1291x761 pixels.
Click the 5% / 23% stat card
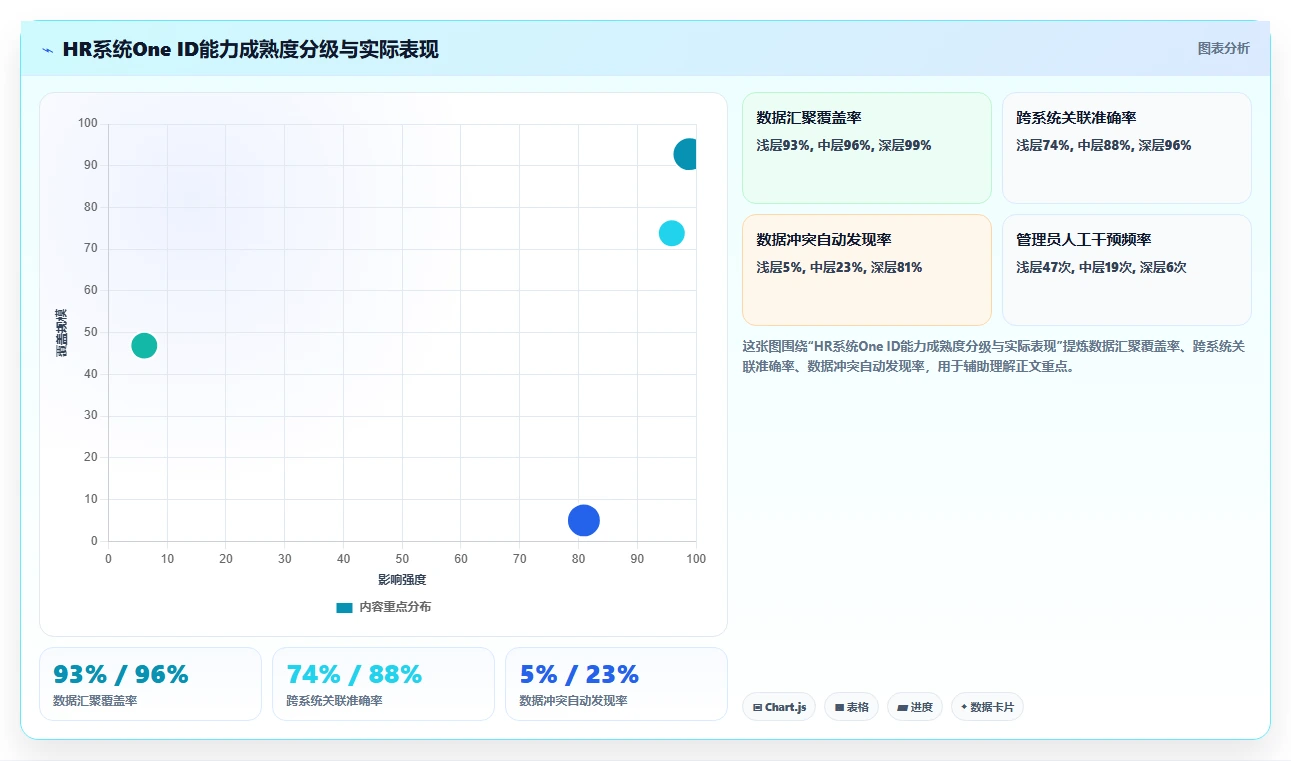click(616, 684)
